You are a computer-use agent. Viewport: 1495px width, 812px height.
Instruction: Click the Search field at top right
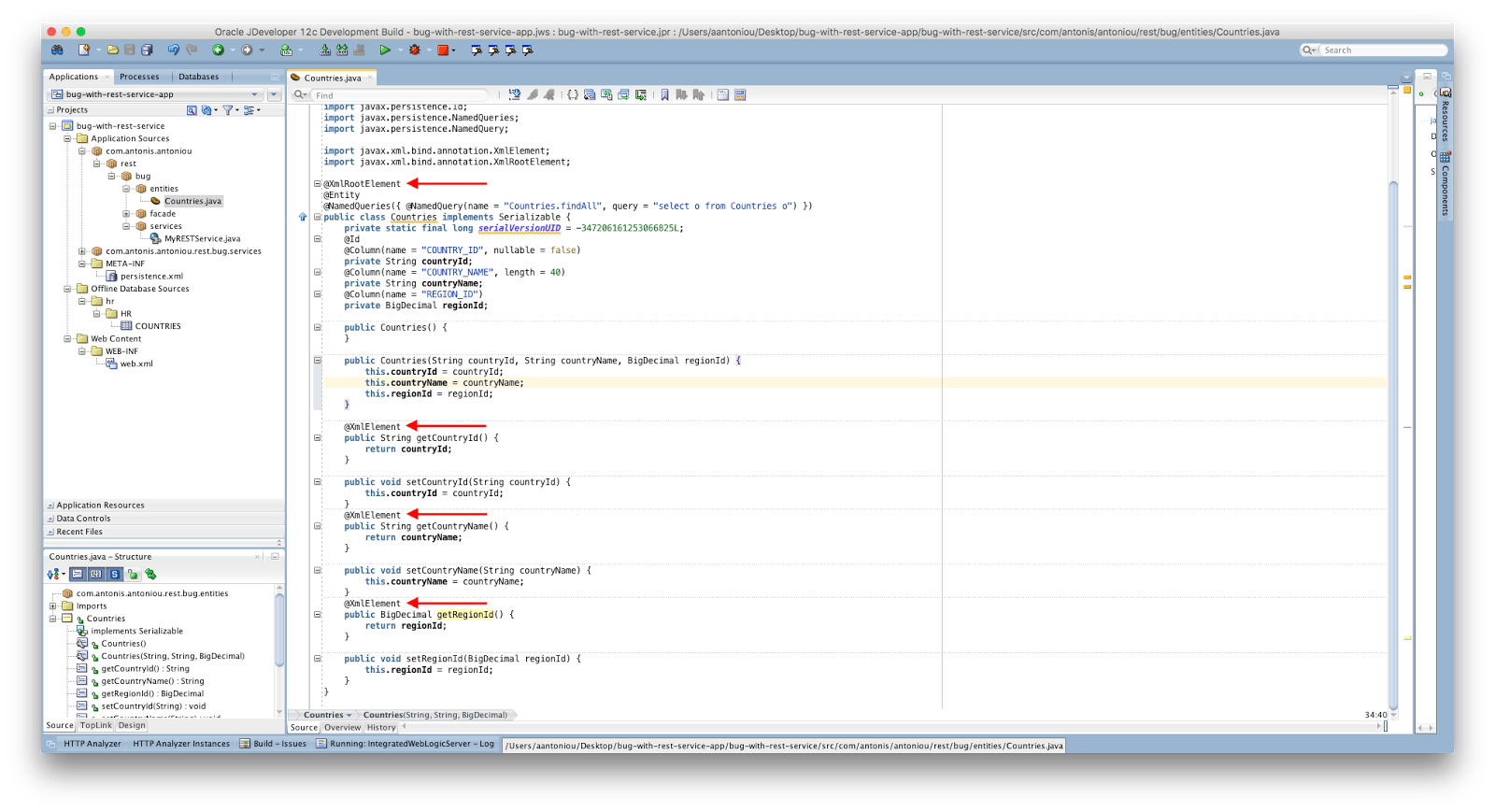tap(1383, 50)
